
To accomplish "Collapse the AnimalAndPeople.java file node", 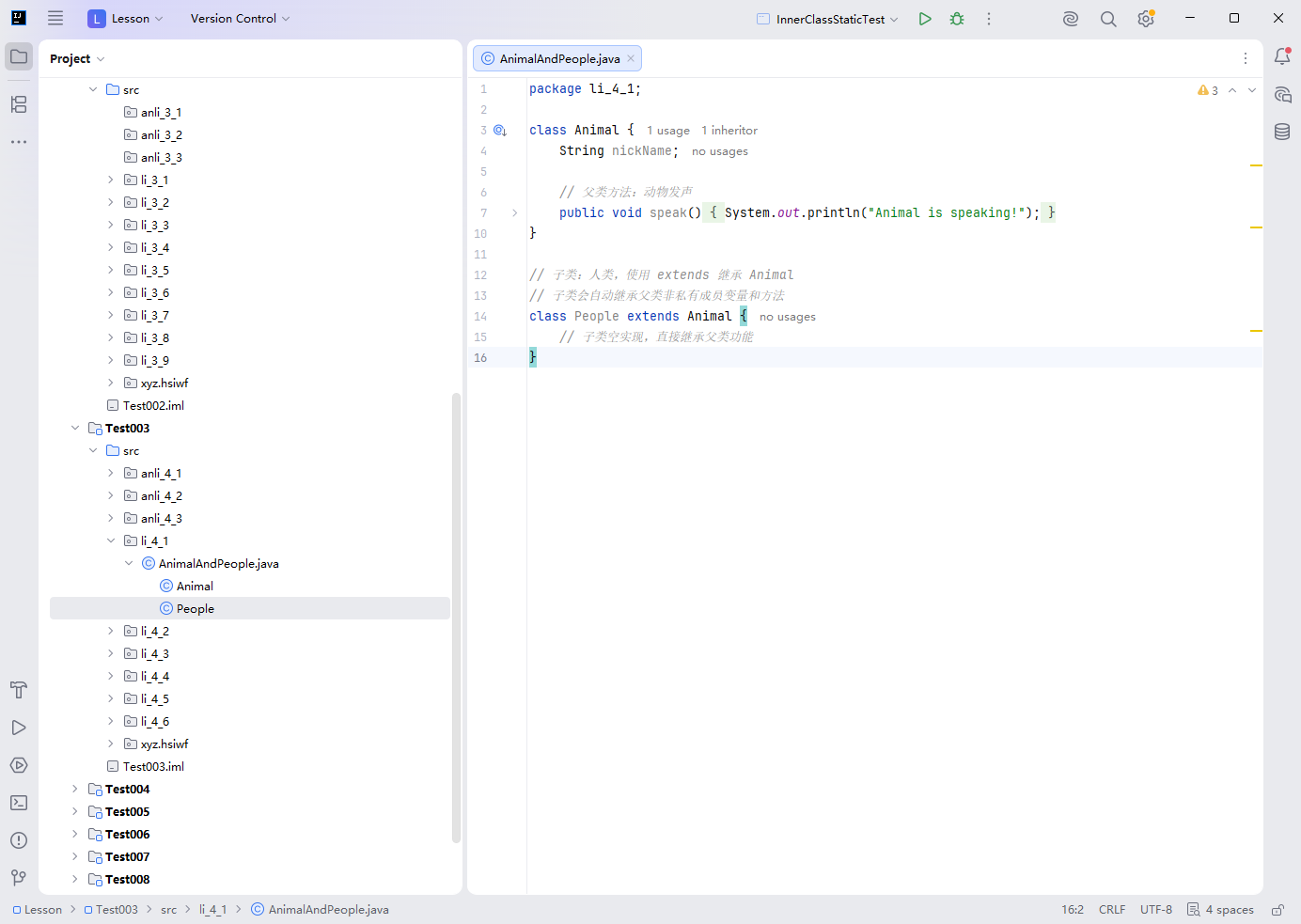I will point(129,563).
